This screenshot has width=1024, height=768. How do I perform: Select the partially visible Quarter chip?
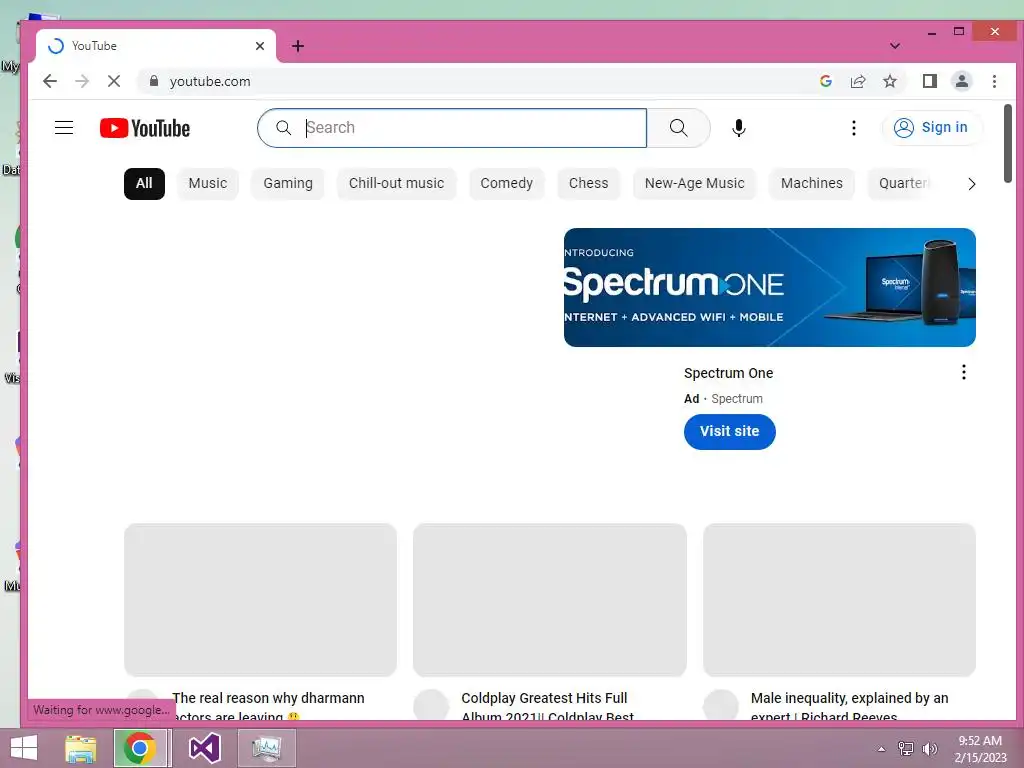coord(903,184)
